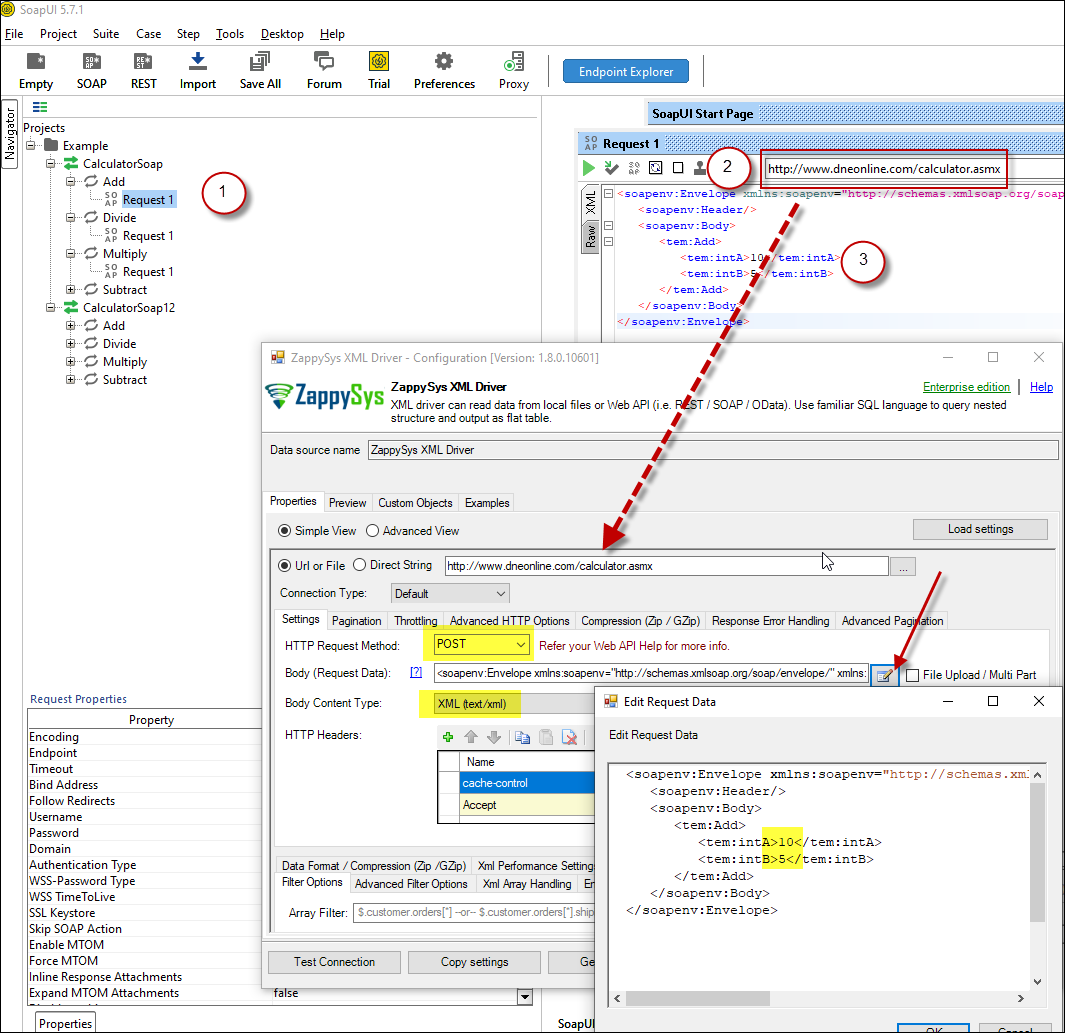Switch to Preview tab in ZappySys driver
This screenshot has height=1033, width=1065.
click(347, 503)
